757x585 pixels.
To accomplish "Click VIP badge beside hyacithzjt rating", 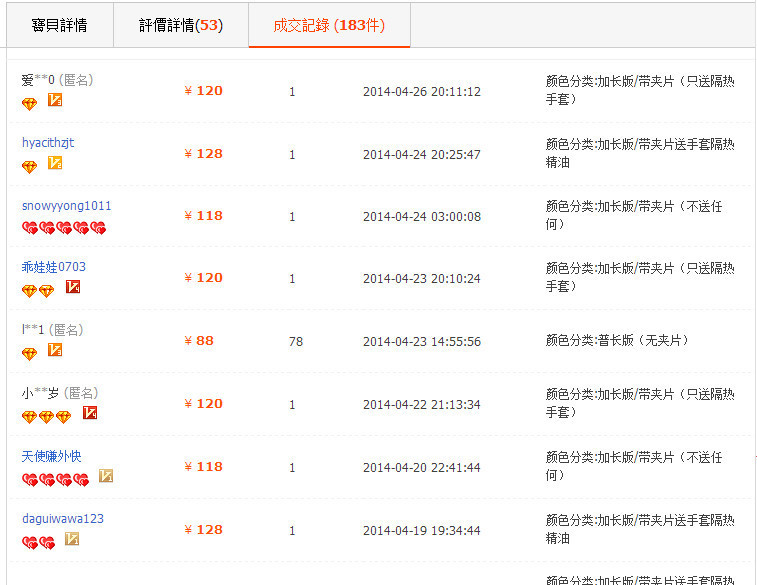I will click(x=55, y=163).
